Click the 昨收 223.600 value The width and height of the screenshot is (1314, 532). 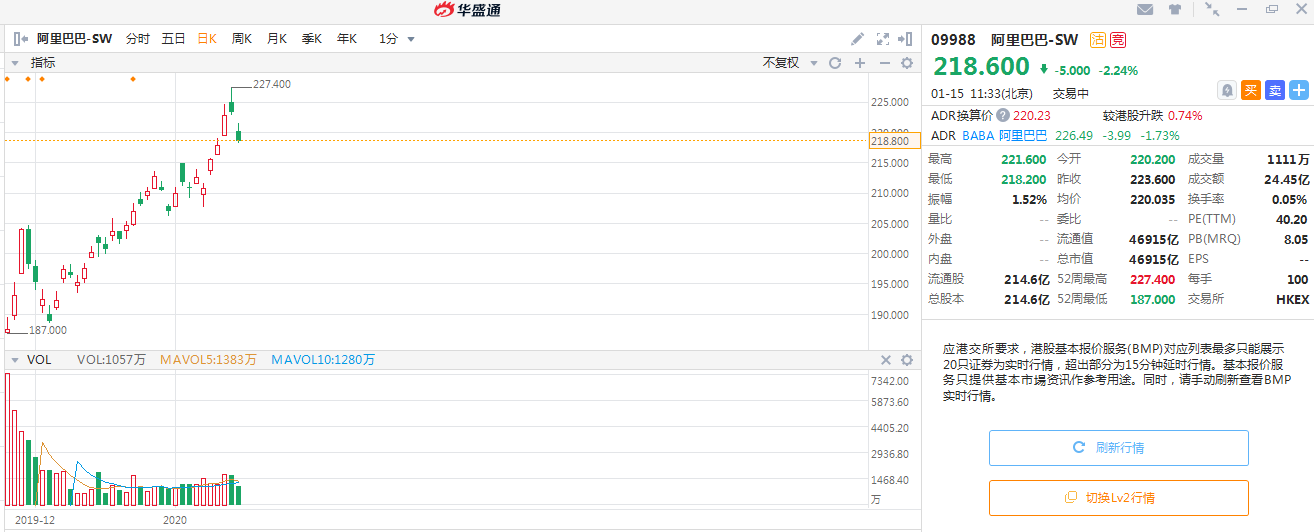(x=1154, y=179)
